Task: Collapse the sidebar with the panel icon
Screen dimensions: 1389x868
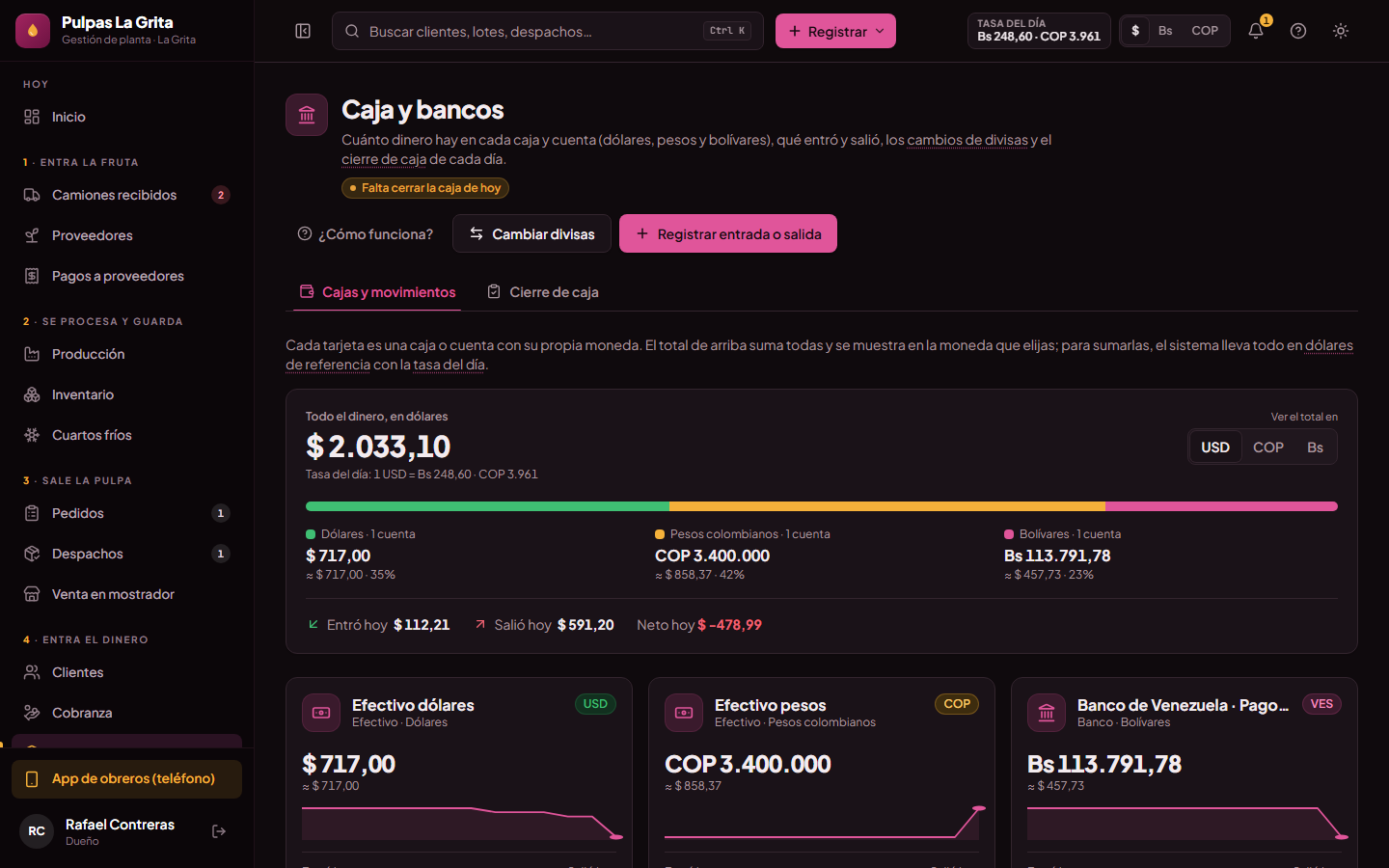Action: [303, 31]
